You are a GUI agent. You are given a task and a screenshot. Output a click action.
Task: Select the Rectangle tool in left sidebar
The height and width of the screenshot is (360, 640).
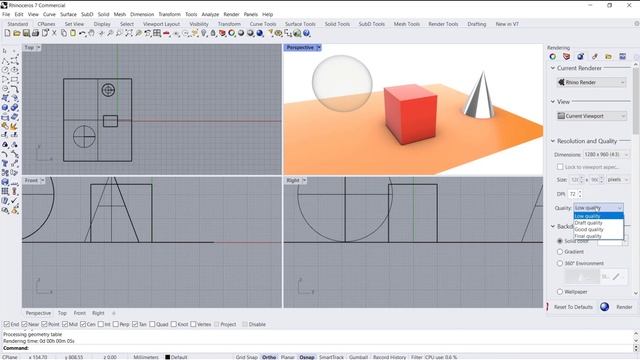[14, 79]
